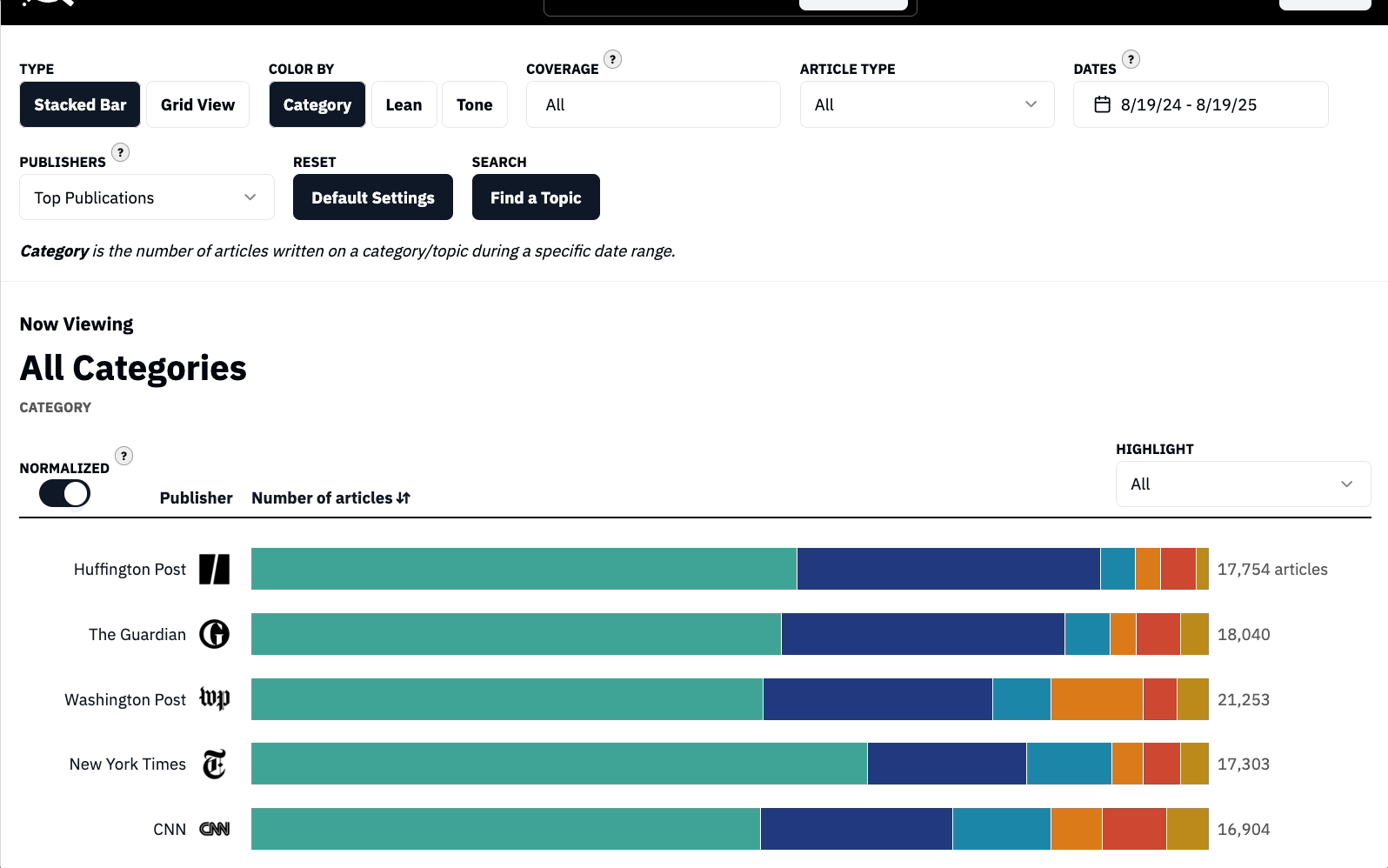Color the chart by Tone
Image resolution: width=1388 pixels, height=868 pixels.
pos(474,105)
